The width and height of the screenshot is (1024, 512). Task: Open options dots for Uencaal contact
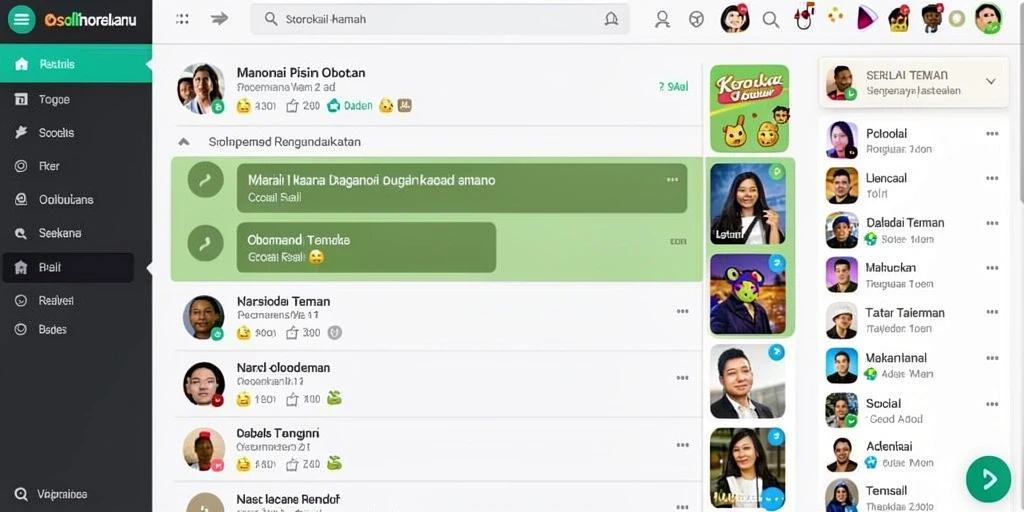[992, 178]
